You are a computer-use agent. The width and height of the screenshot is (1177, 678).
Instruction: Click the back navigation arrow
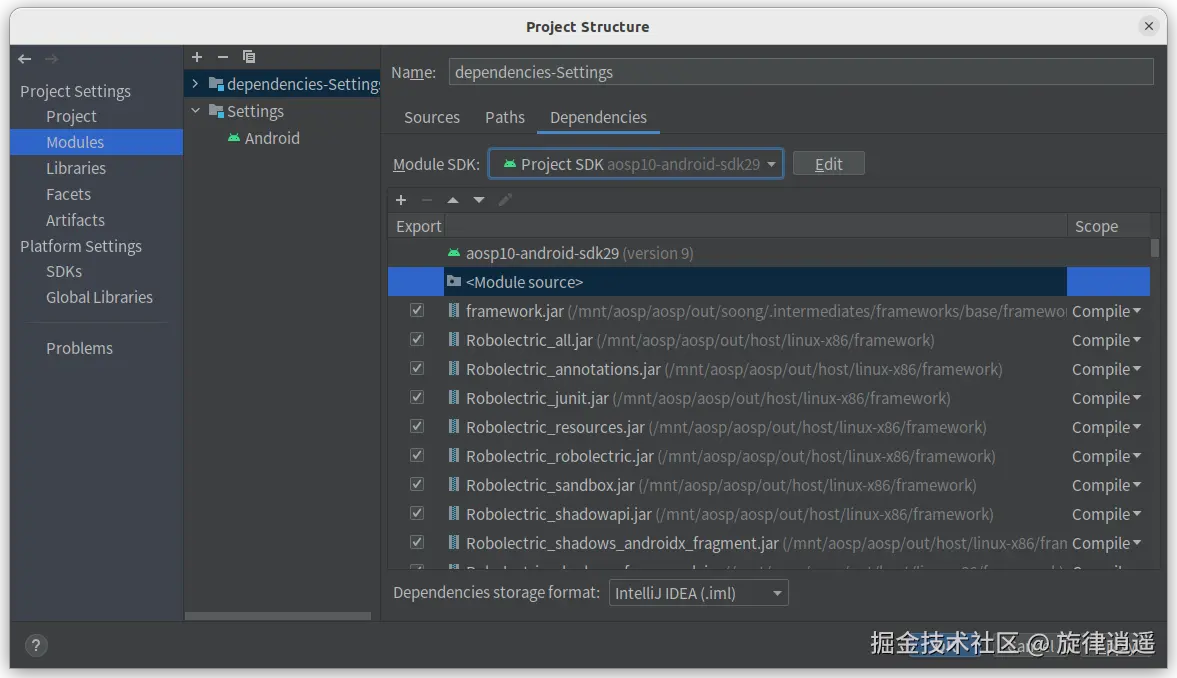[25, 59]
